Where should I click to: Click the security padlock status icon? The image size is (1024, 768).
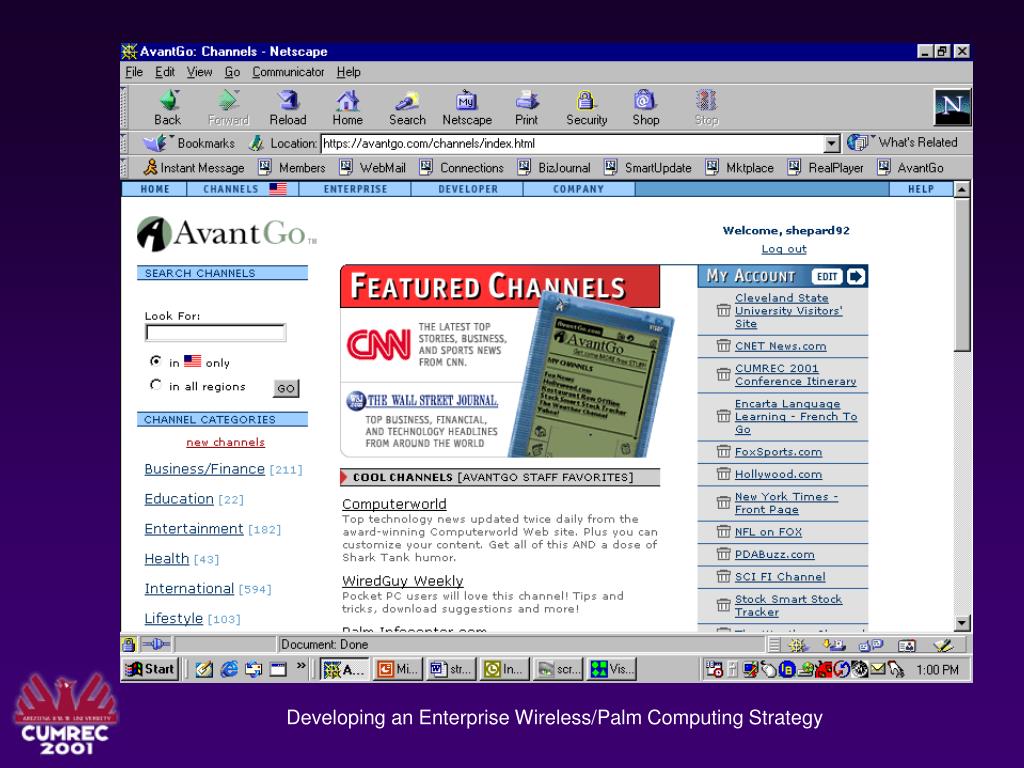[129, 645]
